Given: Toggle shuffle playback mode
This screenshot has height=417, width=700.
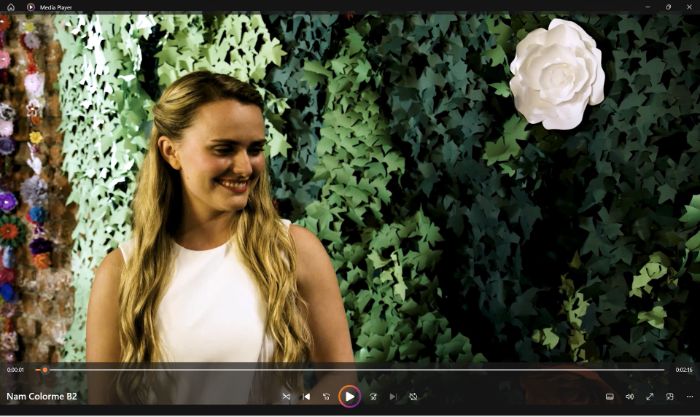Looking at the screenshot, I should point(286,396).
